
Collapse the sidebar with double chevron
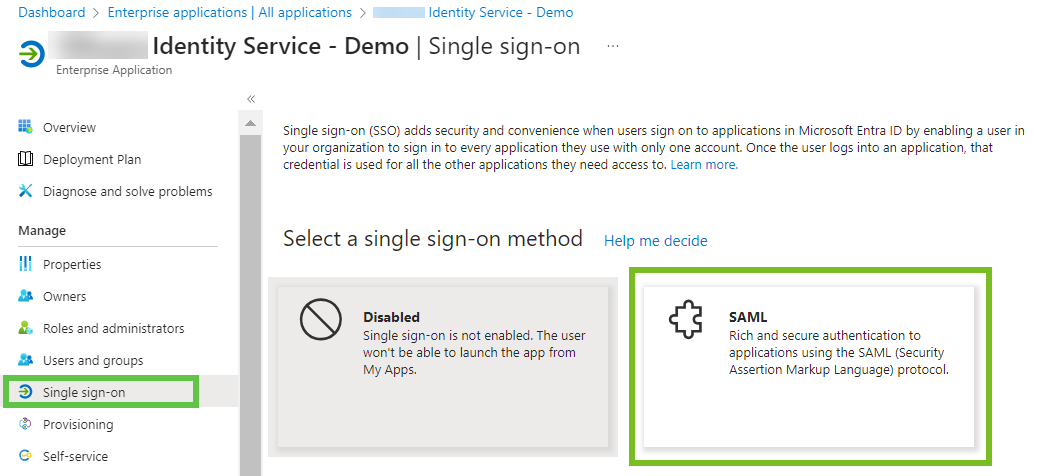[251, 99]
